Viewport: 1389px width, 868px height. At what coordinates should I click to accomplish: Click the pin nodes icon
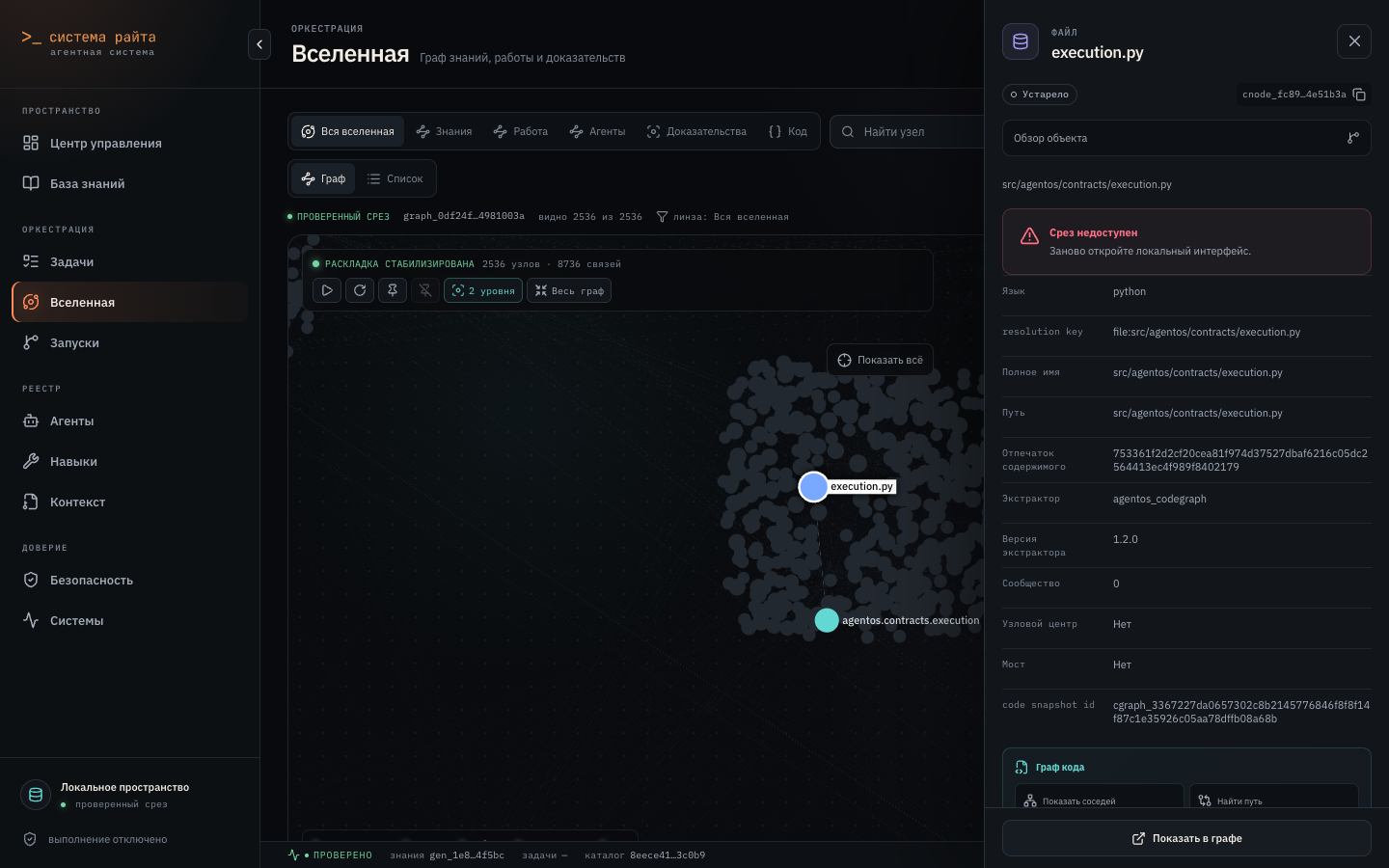(393, 290)
